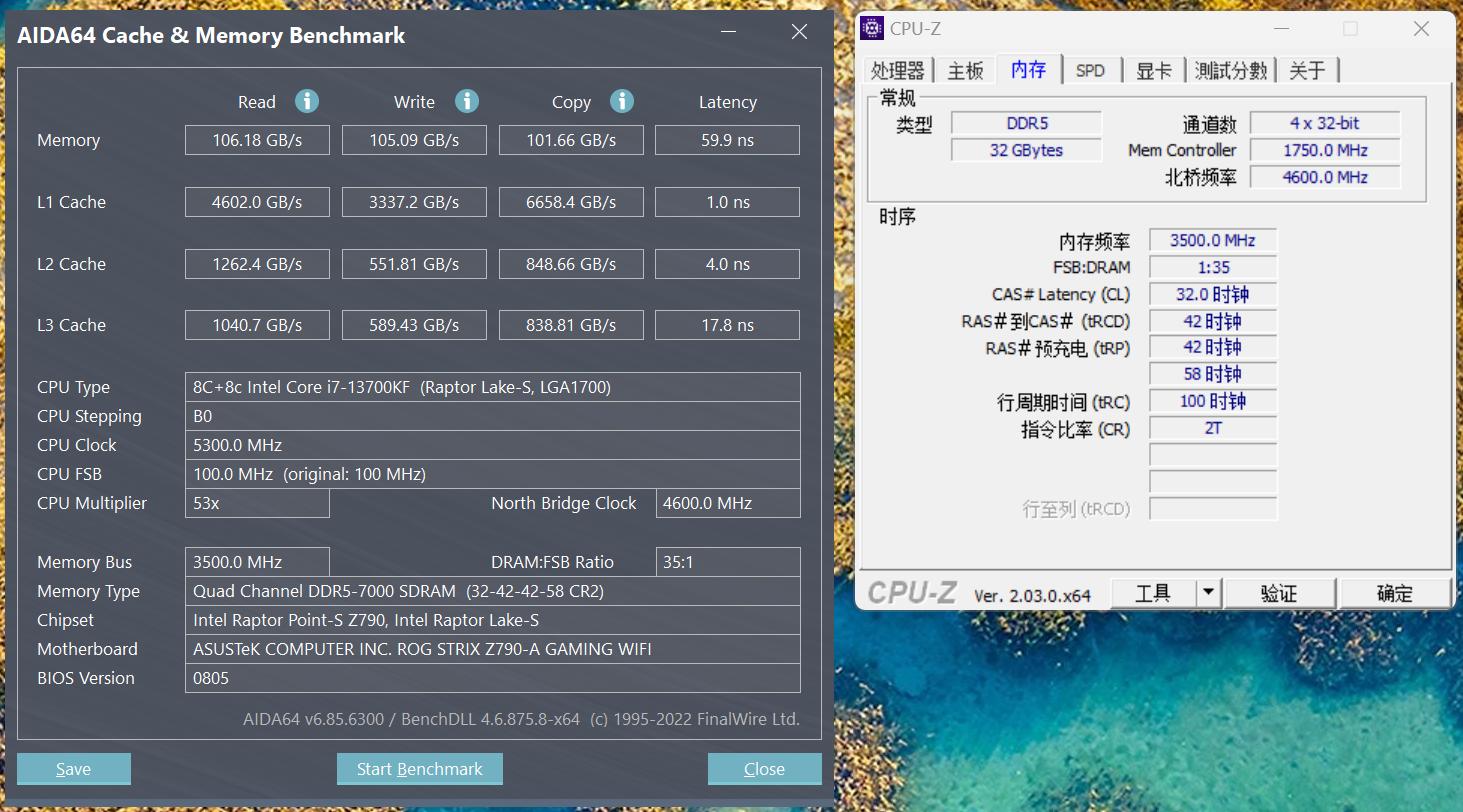The width and height of the screenshot is (1463, 812).
Task: Open the 显卡 (Graphics) tab
Action: tap(1153, 69)
